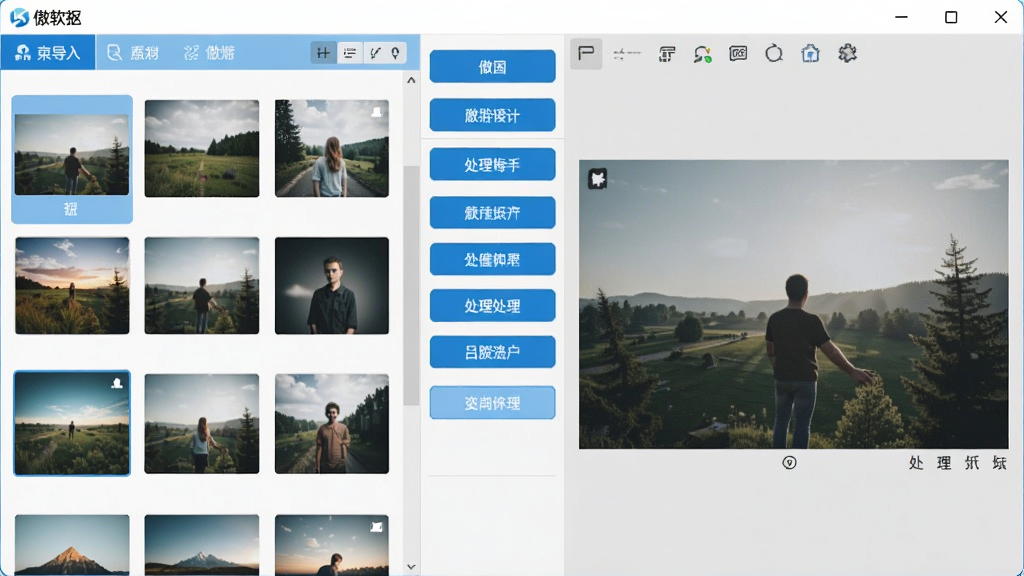Image resolution: width=1024 pixels, height=576 pixels.
Task: Click the blue house icon
Action: click(810, 53)
